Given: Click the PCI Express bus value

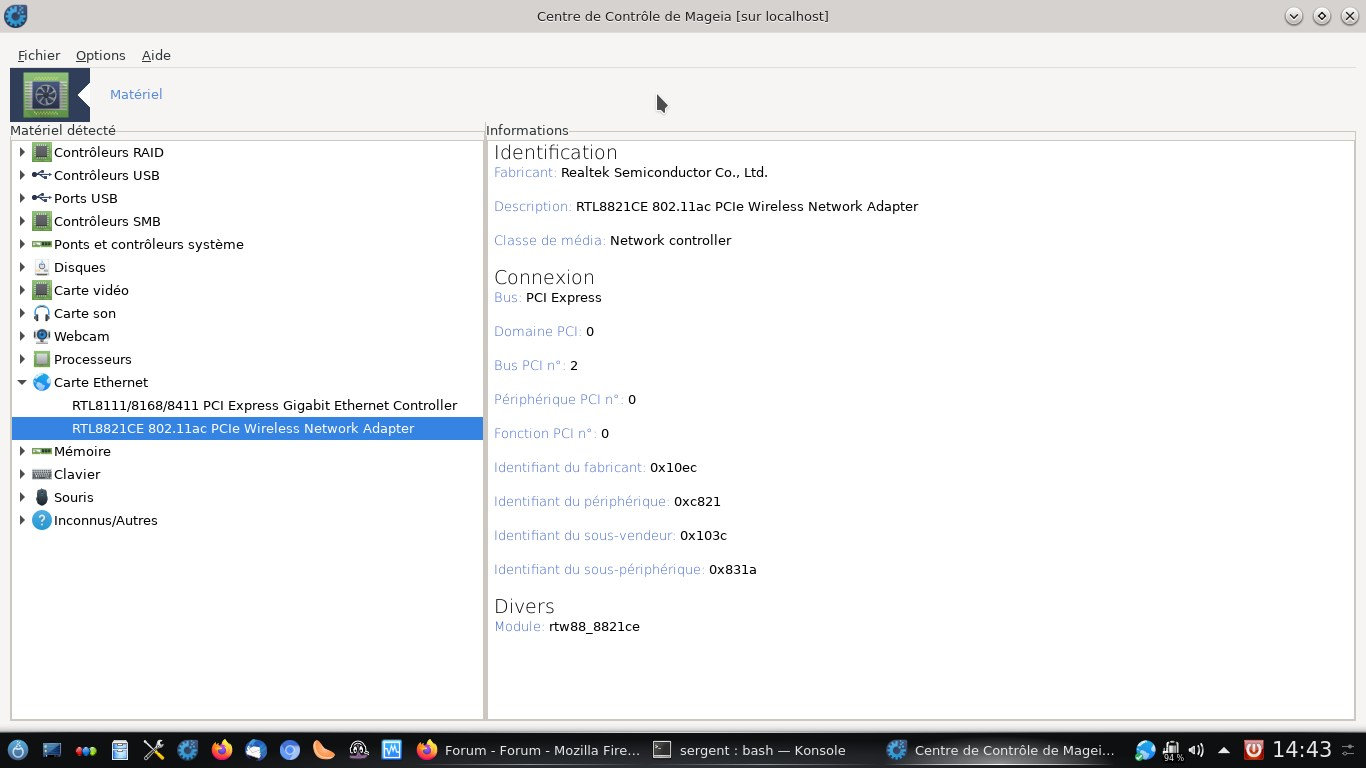Looking at the screenshot, I should [564, 297].
